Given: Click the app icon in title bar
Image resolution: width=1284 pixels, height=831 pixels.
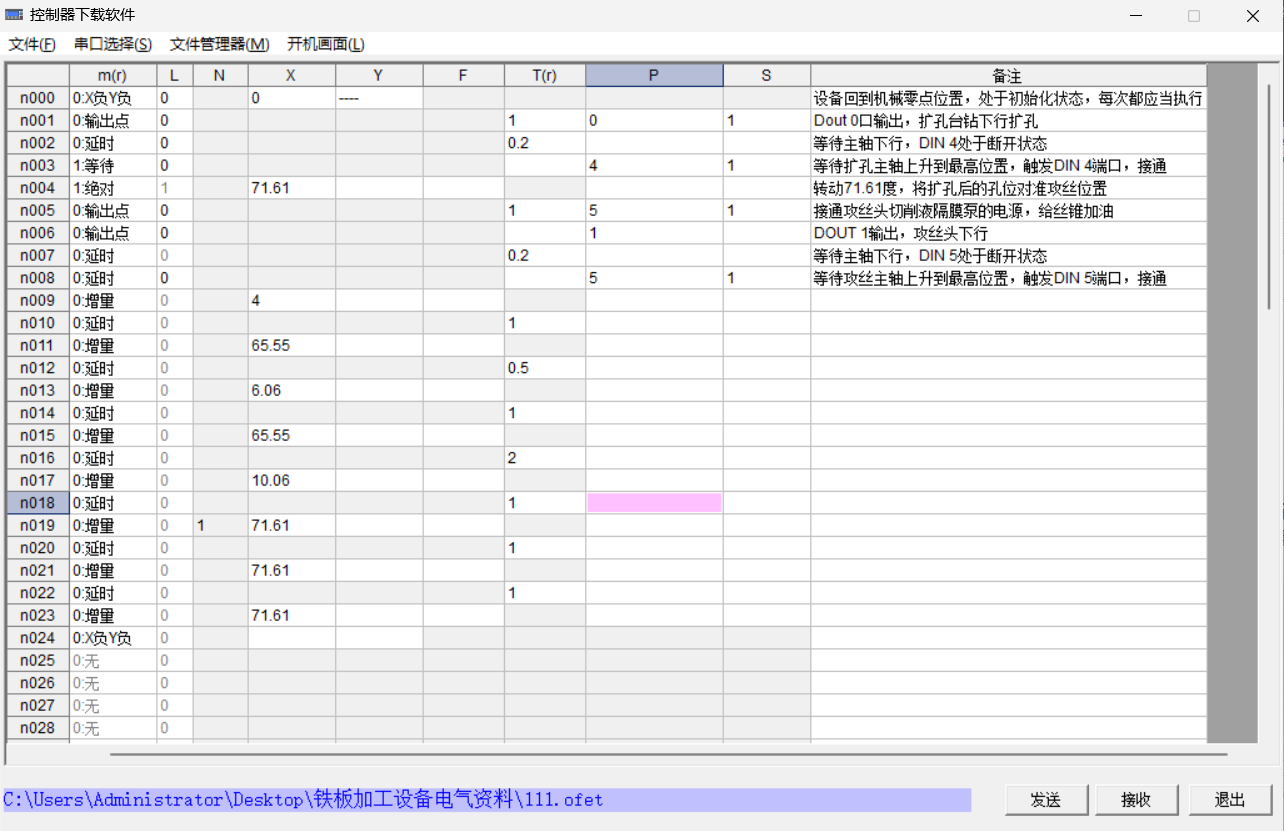Looking at the screenshot, I should coord(15,15).
